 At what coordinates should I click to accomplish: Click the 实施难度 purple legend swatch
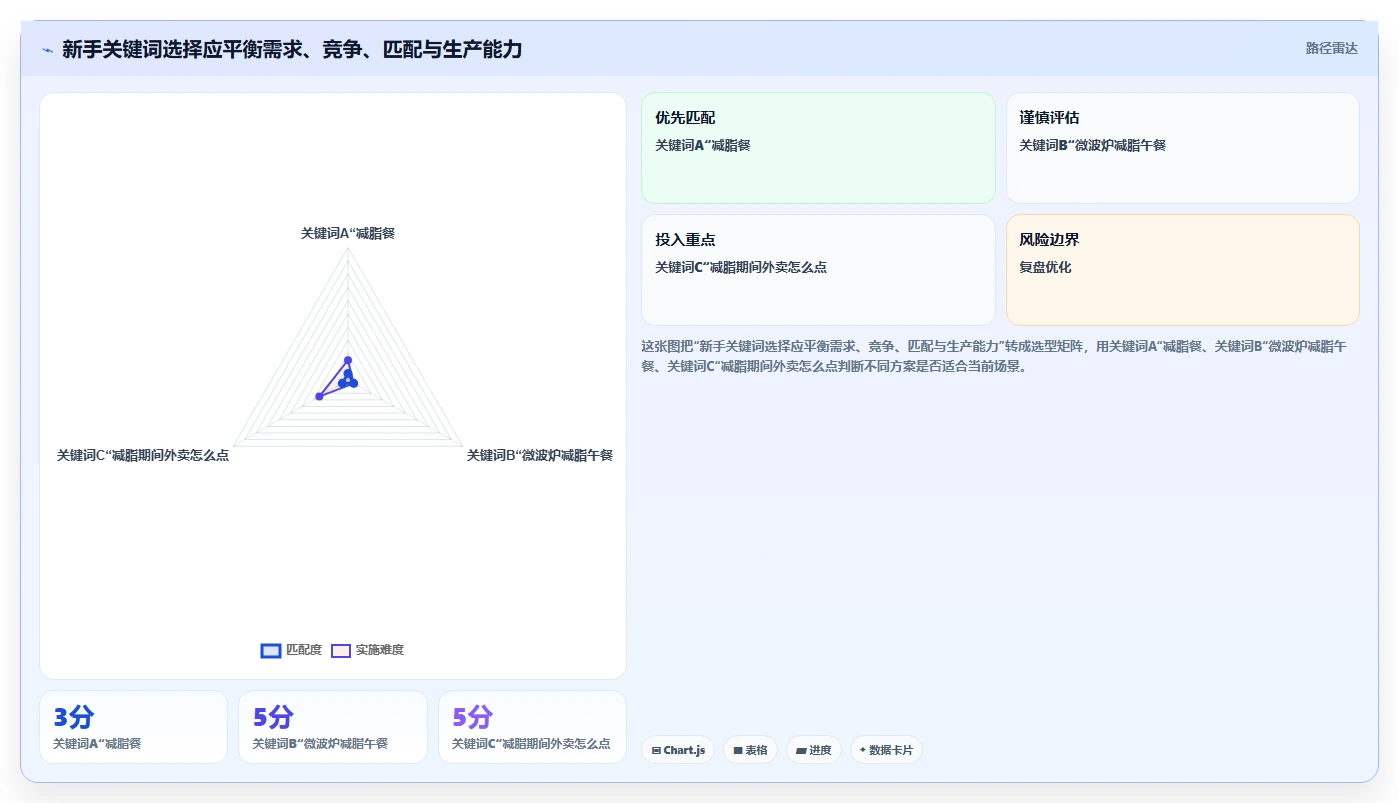coord(341,650)
